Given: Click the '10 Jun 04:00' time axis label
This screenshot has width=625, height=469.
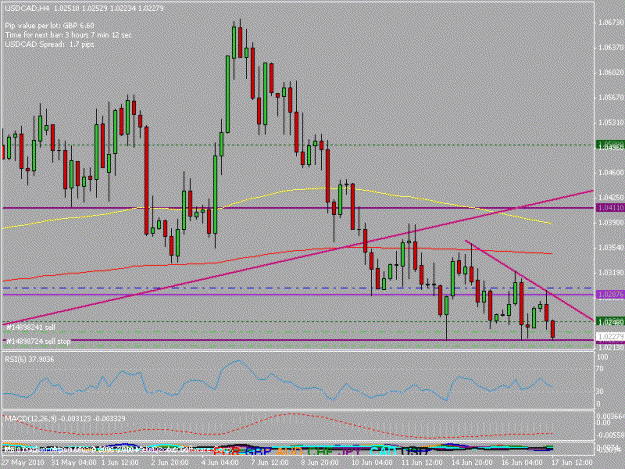Looking at the screenshot, I should pyautogui.click(x=371, y=463).
